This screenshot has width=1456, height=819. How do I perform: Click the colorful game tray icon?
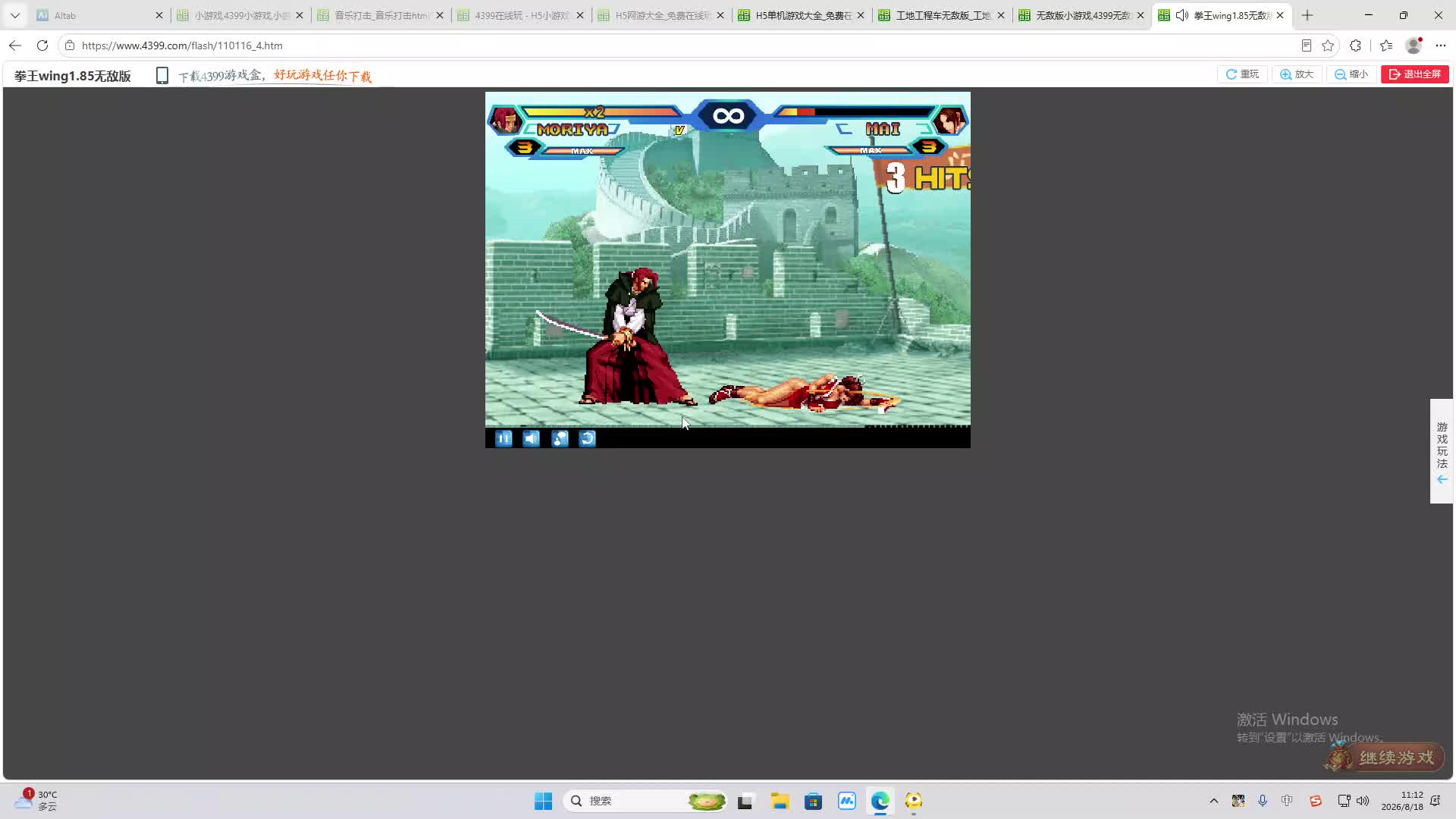click(1238, 801)
